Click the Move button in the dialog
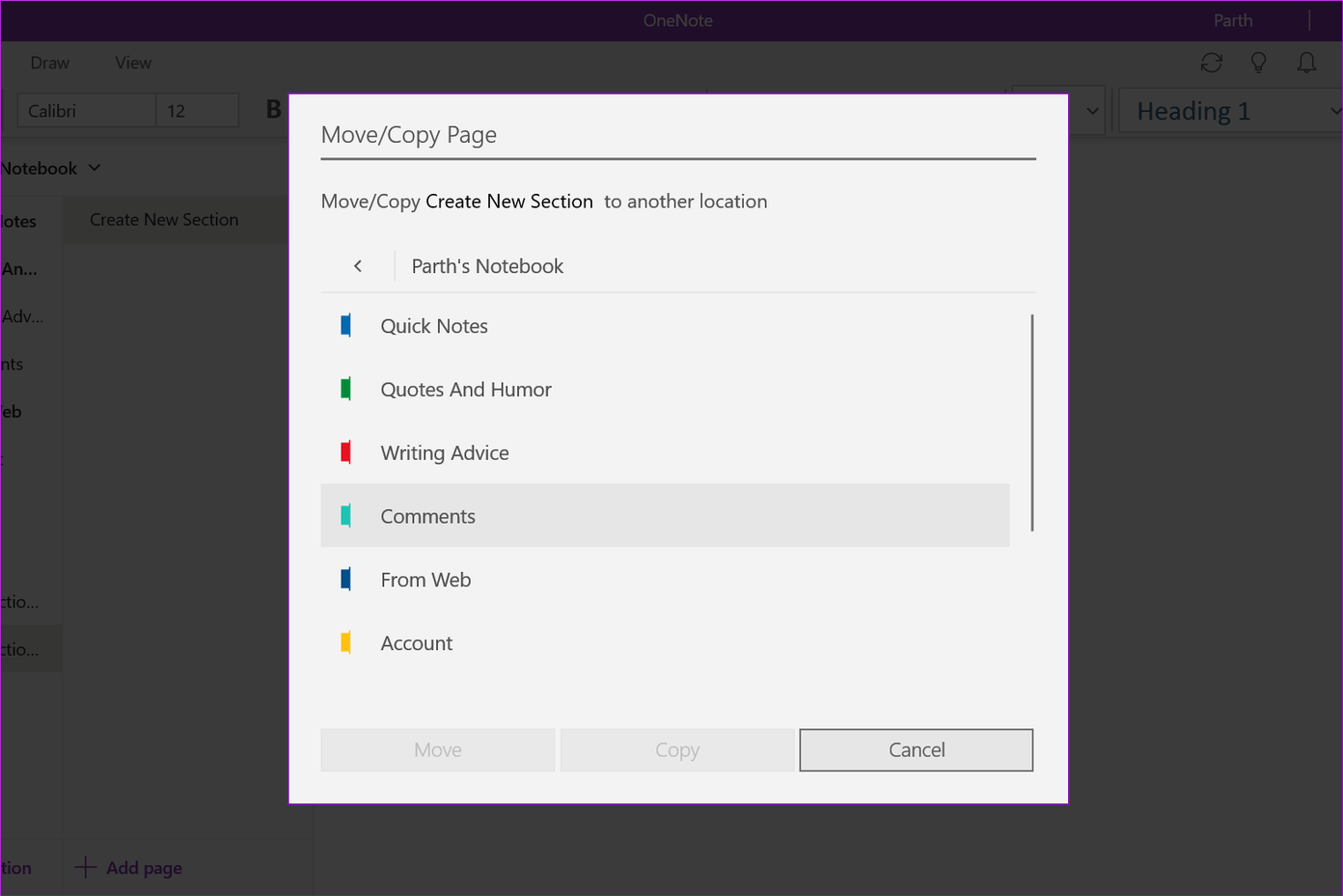The width and height of the screenshot is (1343, 896). (x=438, y=750)
